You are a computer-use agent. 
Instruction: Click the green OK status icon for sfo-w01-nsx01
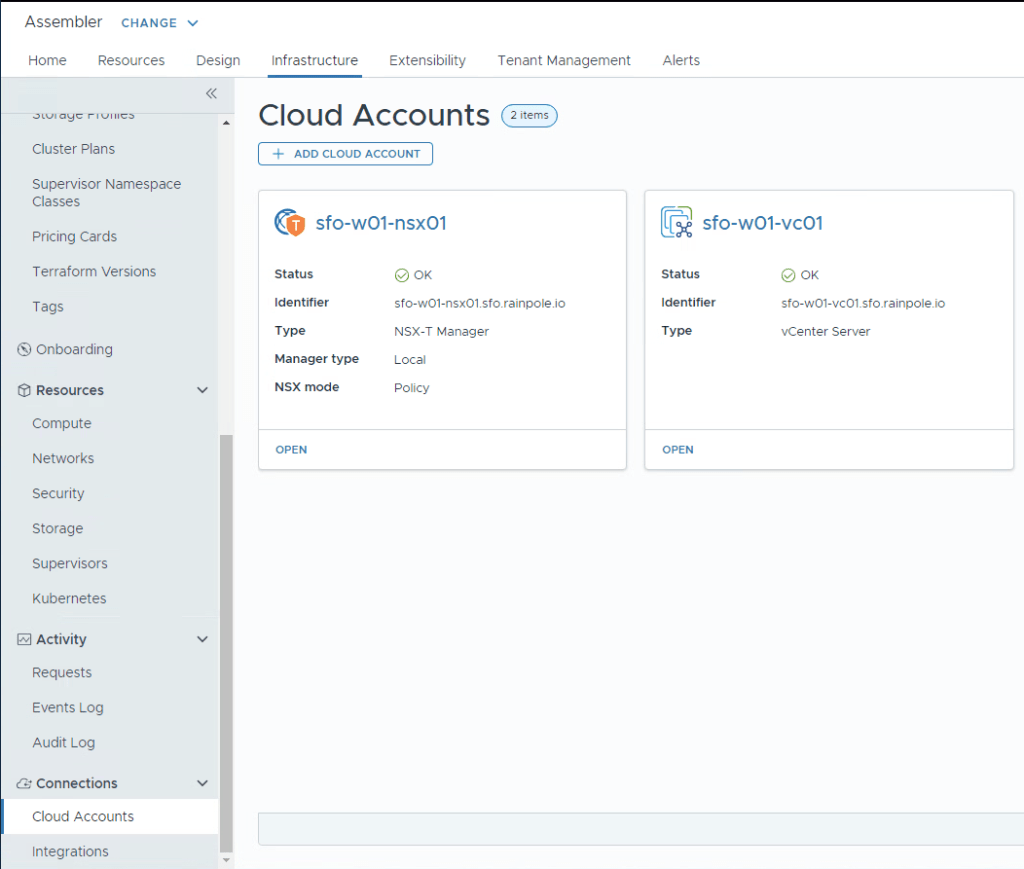(x=402, y=275)
